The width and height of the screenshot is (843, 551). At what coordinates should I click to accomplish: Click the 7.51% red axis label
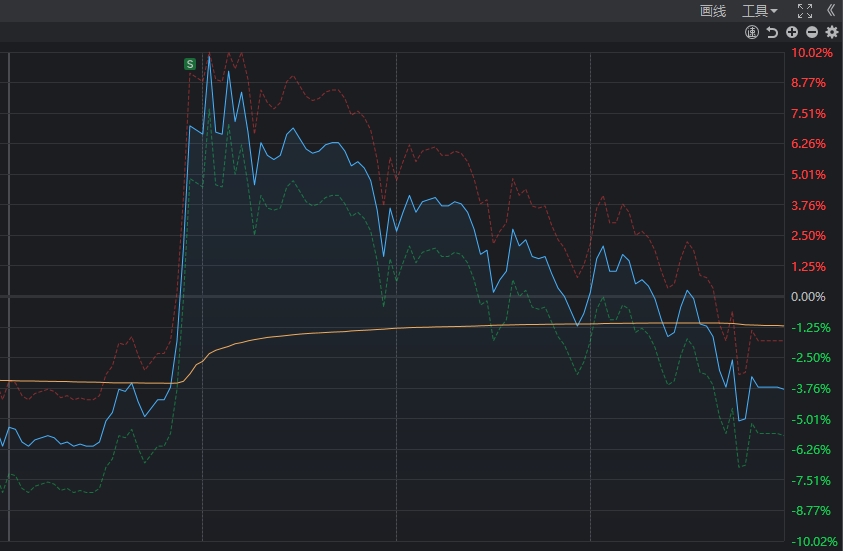808,113
